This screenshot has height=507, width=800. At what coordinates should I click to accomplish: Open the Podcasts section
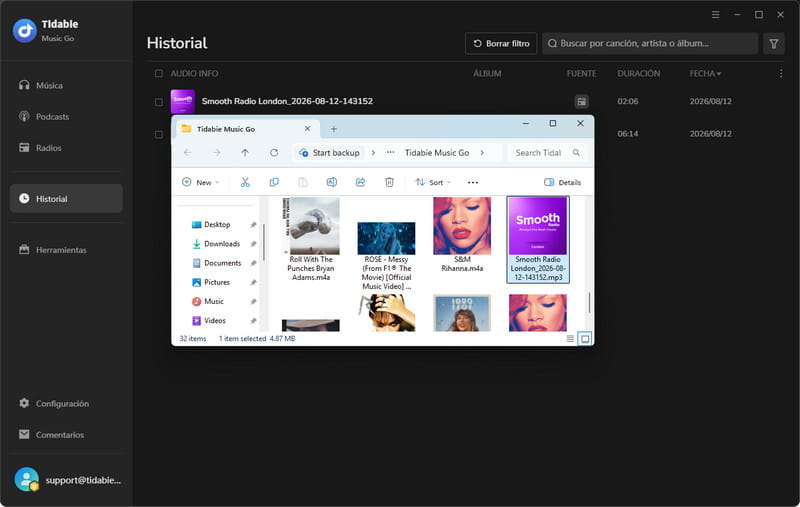point(44,116)
